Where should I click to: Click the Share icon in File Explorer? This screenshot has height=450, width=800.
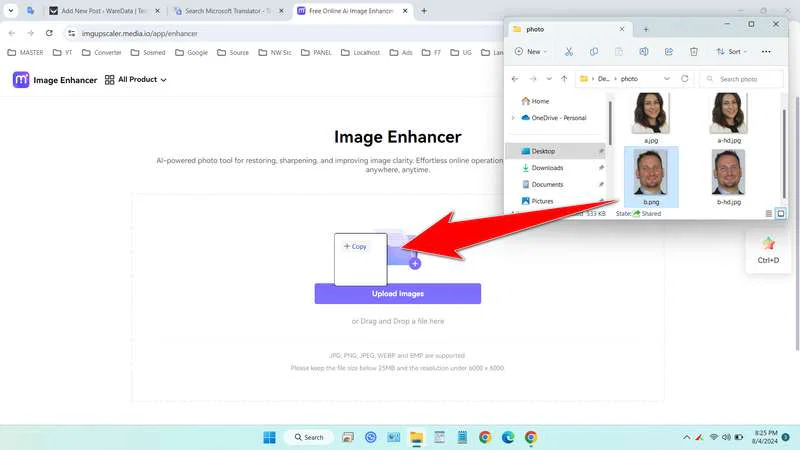669,52
